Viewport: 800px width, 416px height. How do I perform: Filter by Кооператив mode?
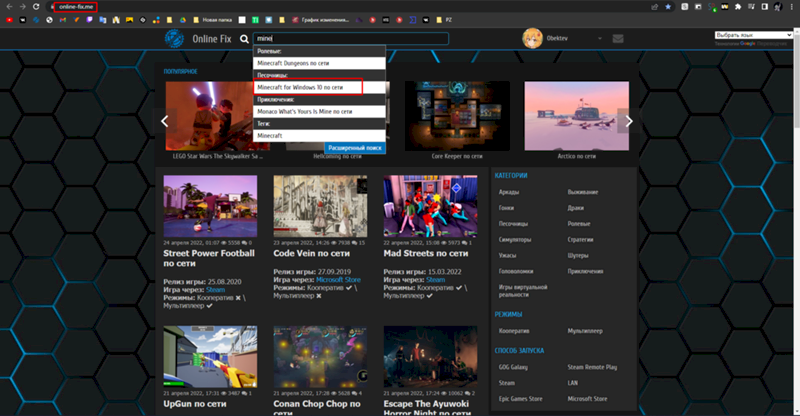click(x=514, y=331)
